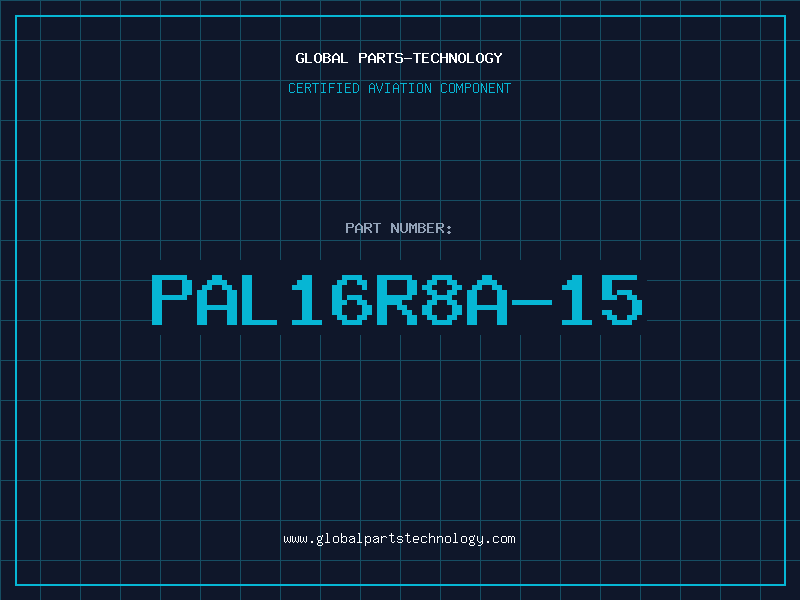The width and height of the screenshot is (800, 600).
Task: Click the www prefix of the website address
Action: coord(295,539)
